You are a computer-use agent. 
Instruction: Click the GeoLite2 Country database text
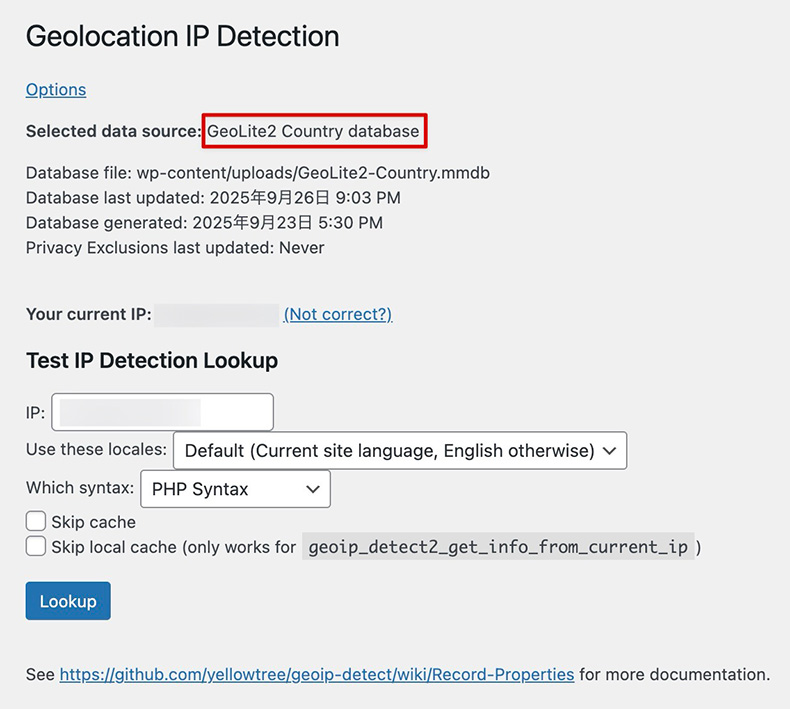[313, 131]
